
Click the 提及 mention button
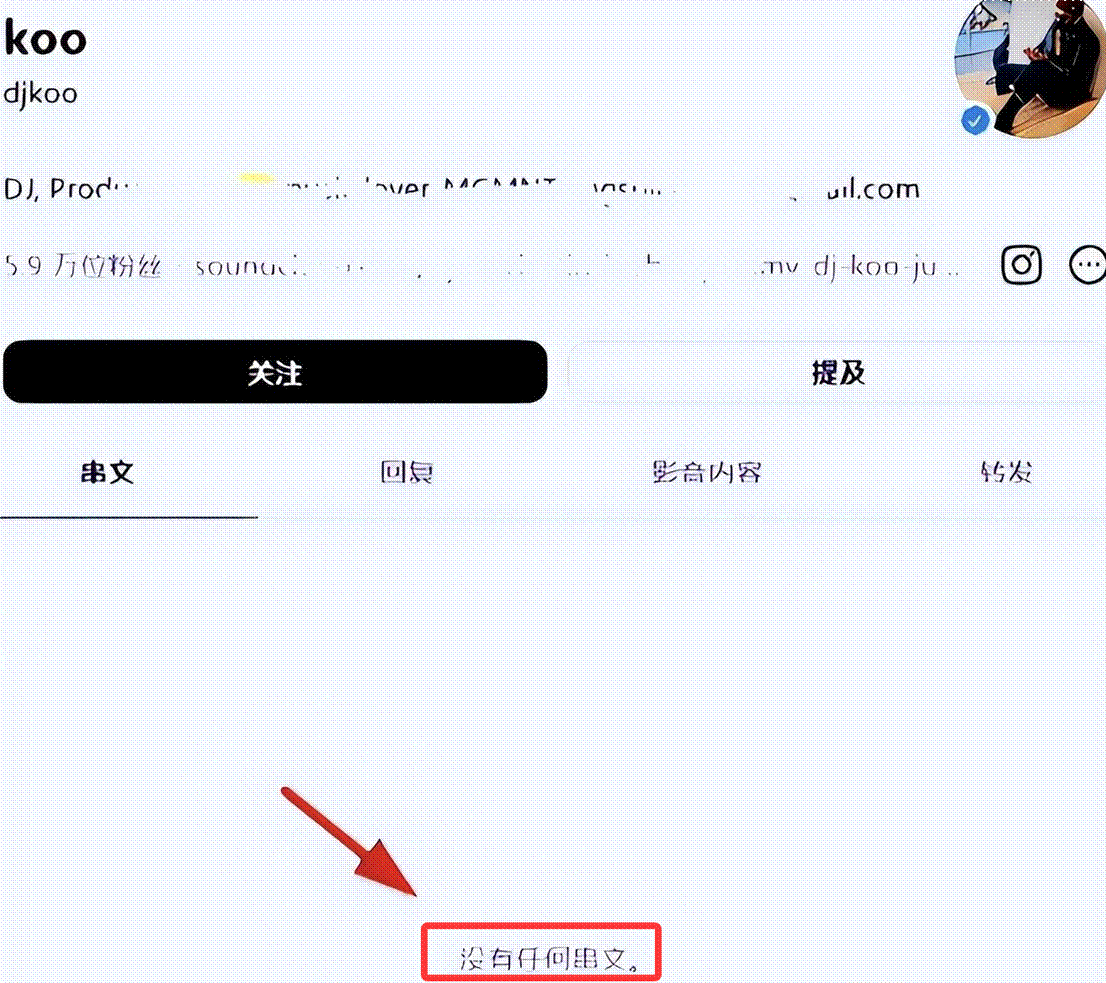(837, 372)
